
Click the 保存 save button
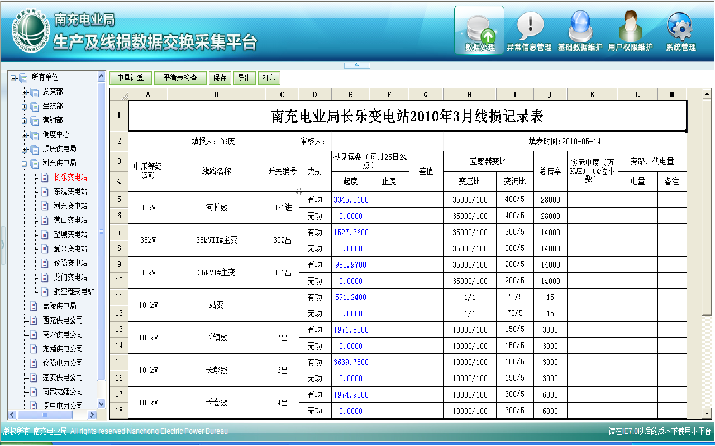click(220, 77)
